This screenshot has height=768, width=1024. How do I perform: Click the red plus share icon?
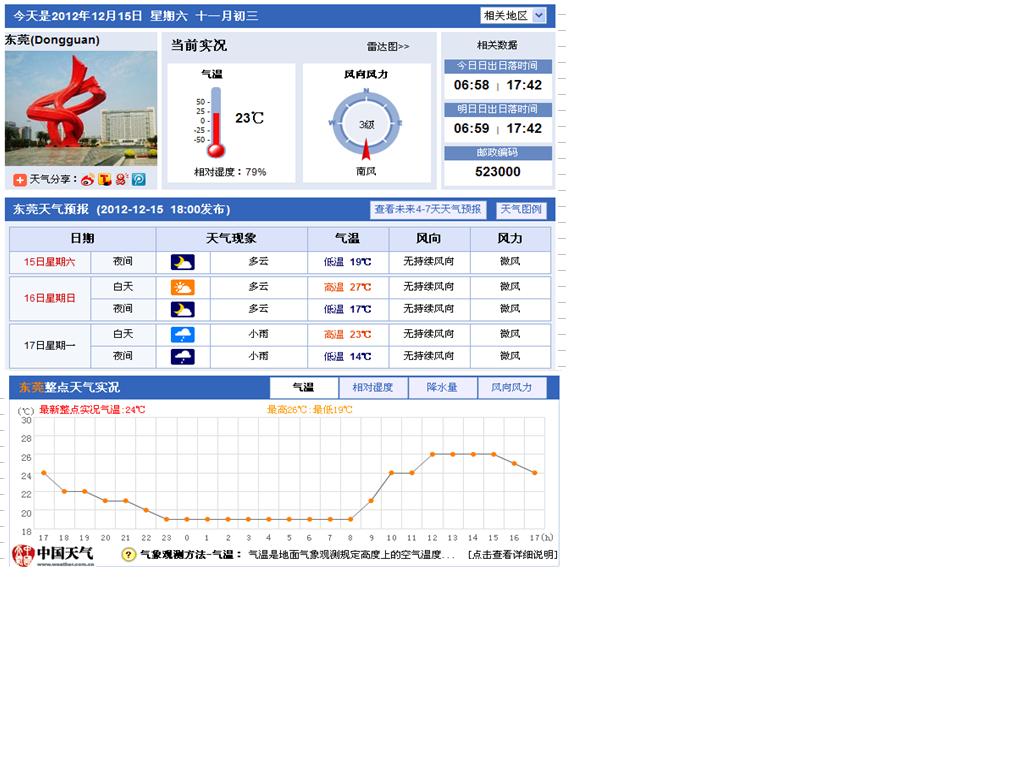pos(20,180)
